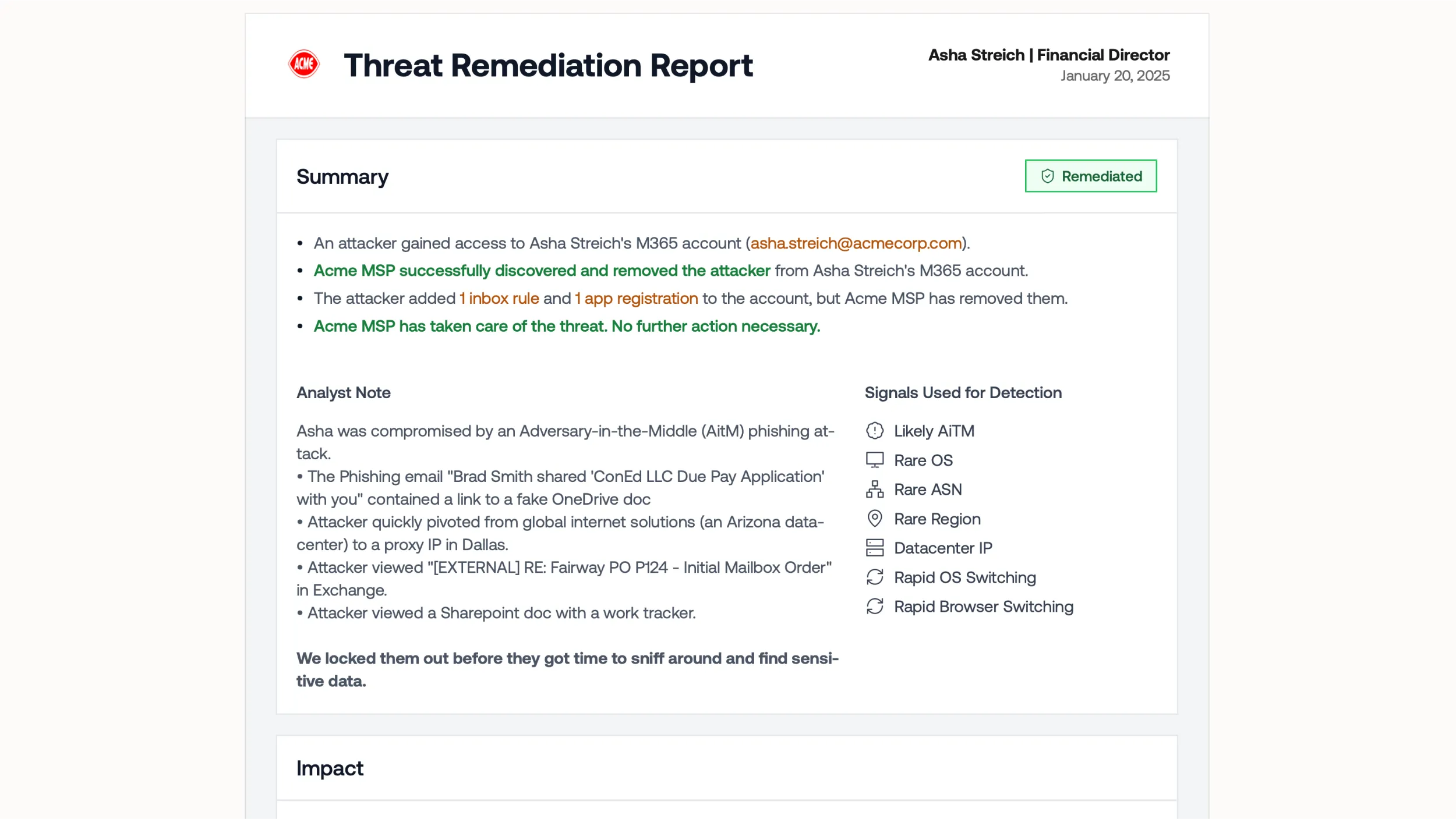
Task: Click the shield icon in Remediated badge
Action: point(1047,176)
